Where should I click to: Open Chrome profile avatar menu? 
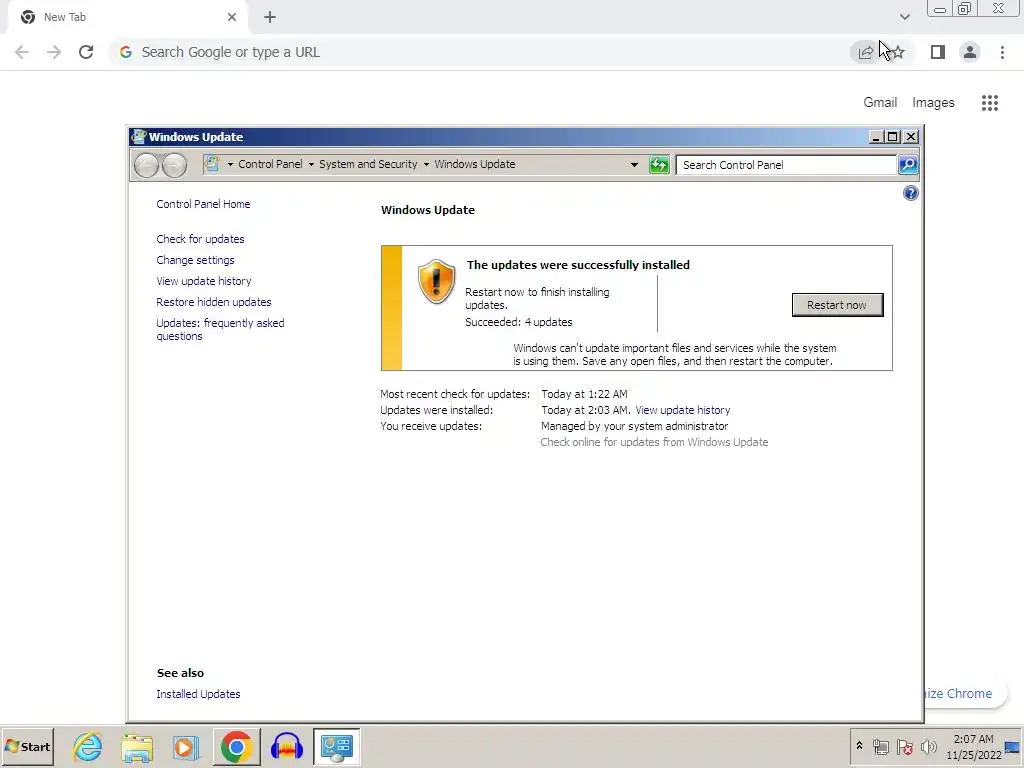pyautogui.click(x=970, y=52)
